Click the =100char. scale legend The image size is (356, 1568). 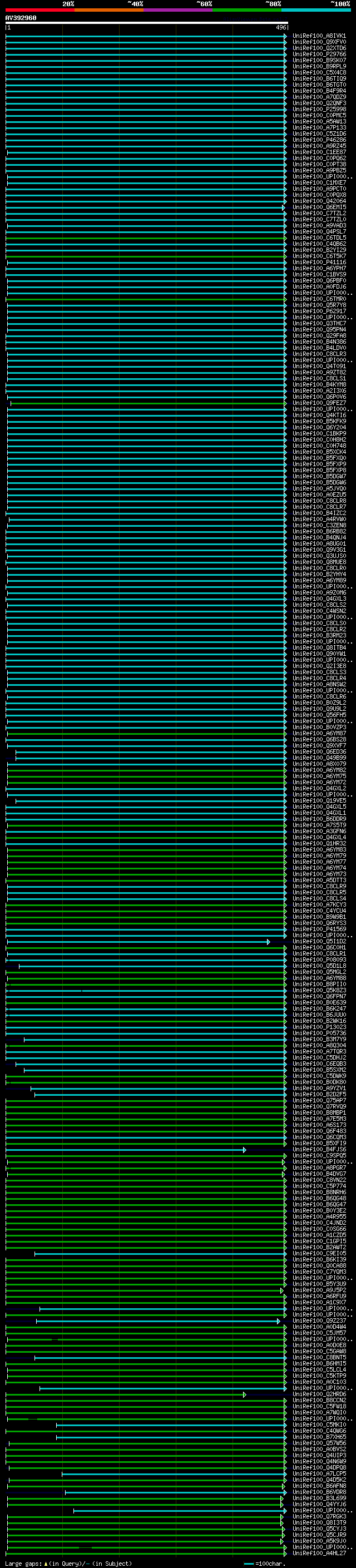coord(266,1564)
